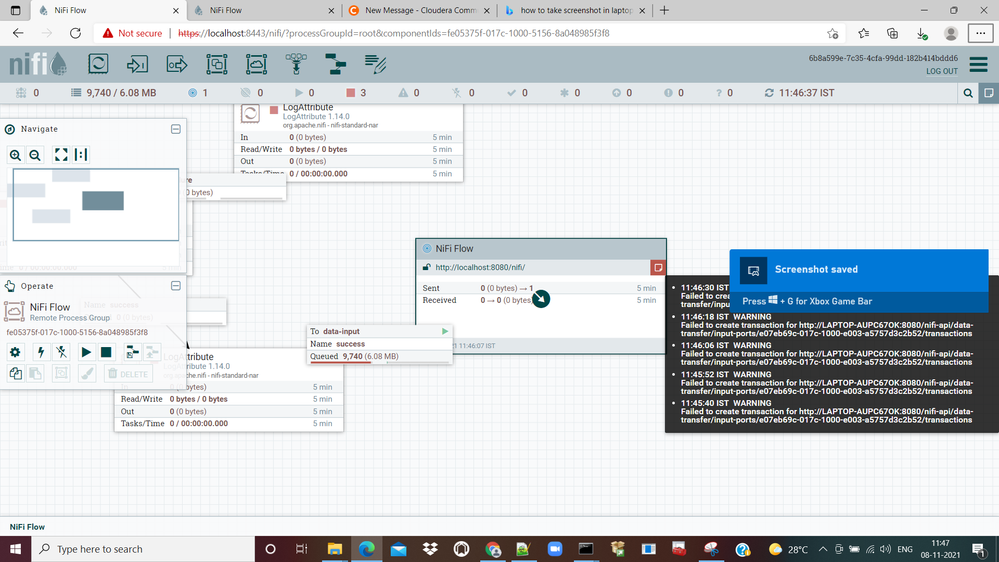Image resolution: width=999 pixels, height=562 pixels.
Task: Select the Process Group toolbar icon
Action: (x=217, y=64)
